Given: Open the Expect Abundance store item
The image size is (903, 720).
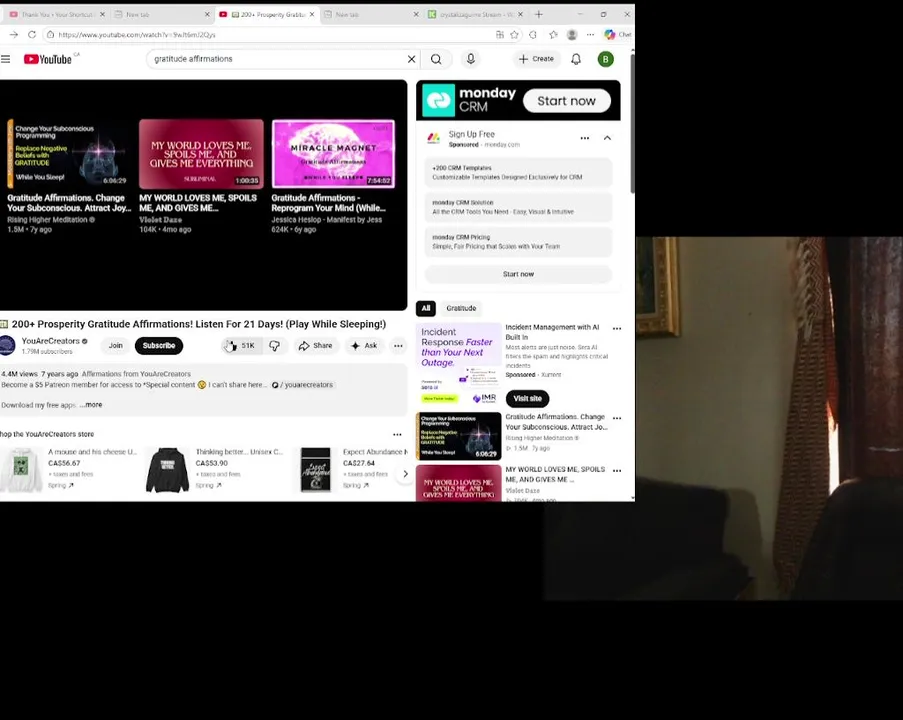Looking at the screenshot, I should click(351, 469).
